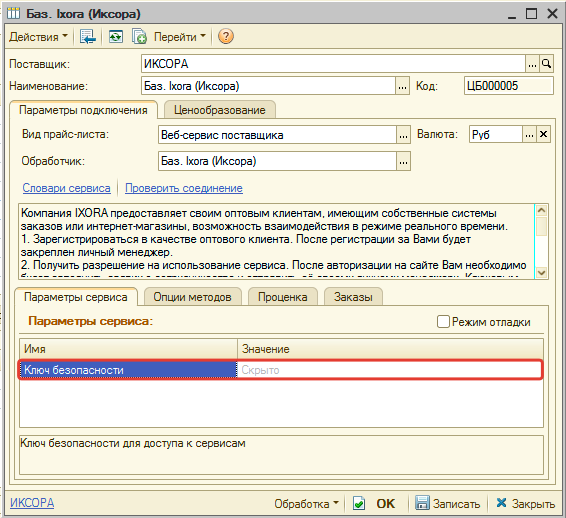
Task: Open the Словари сервиса link
Action: tap(66, 188)
